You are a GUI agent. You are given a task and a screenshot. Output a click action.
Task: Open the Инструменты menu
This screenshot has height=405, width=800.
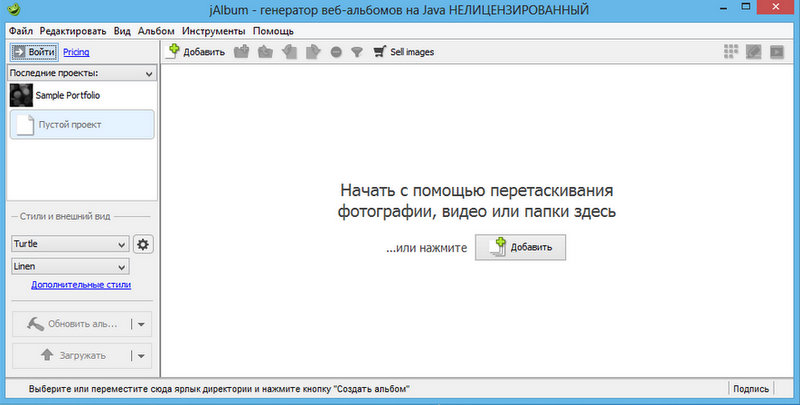(x=213, y=31)
